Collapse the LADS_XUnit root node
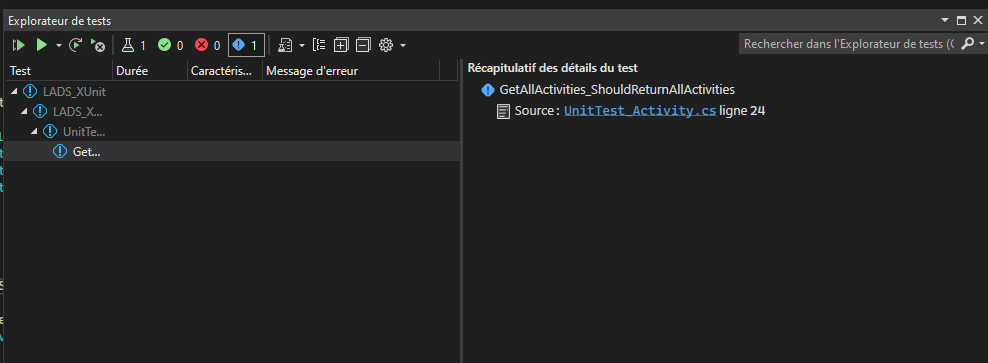This screenshot has width=988, height=363. (x=14, y=91)
